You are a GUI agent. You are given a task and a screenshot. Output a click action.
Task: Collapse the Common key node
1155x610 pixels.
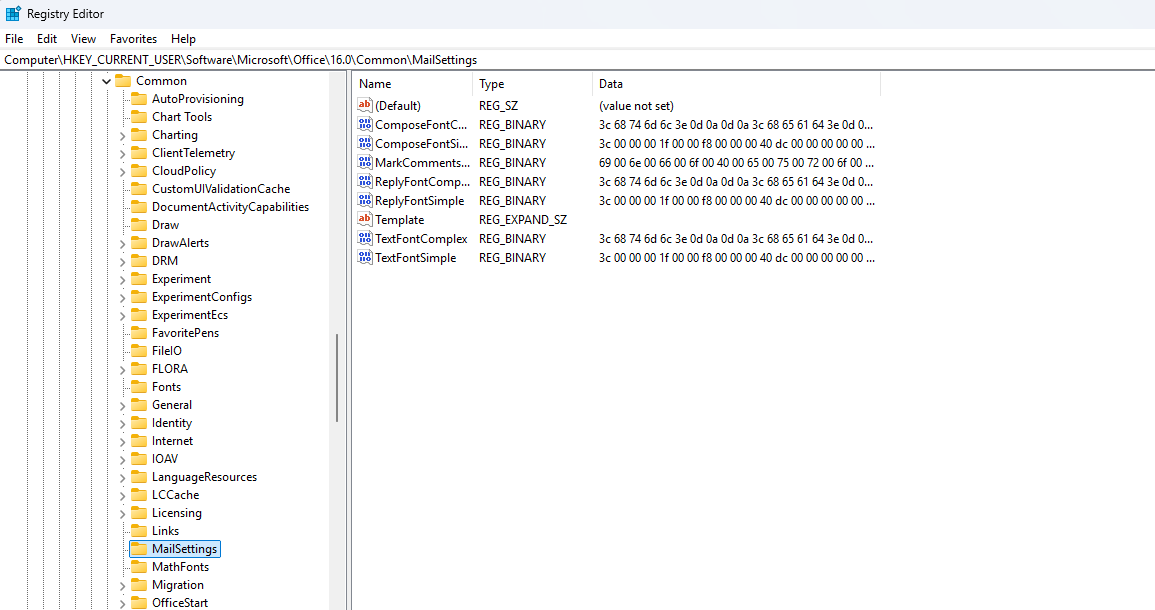tap(106, 81)
